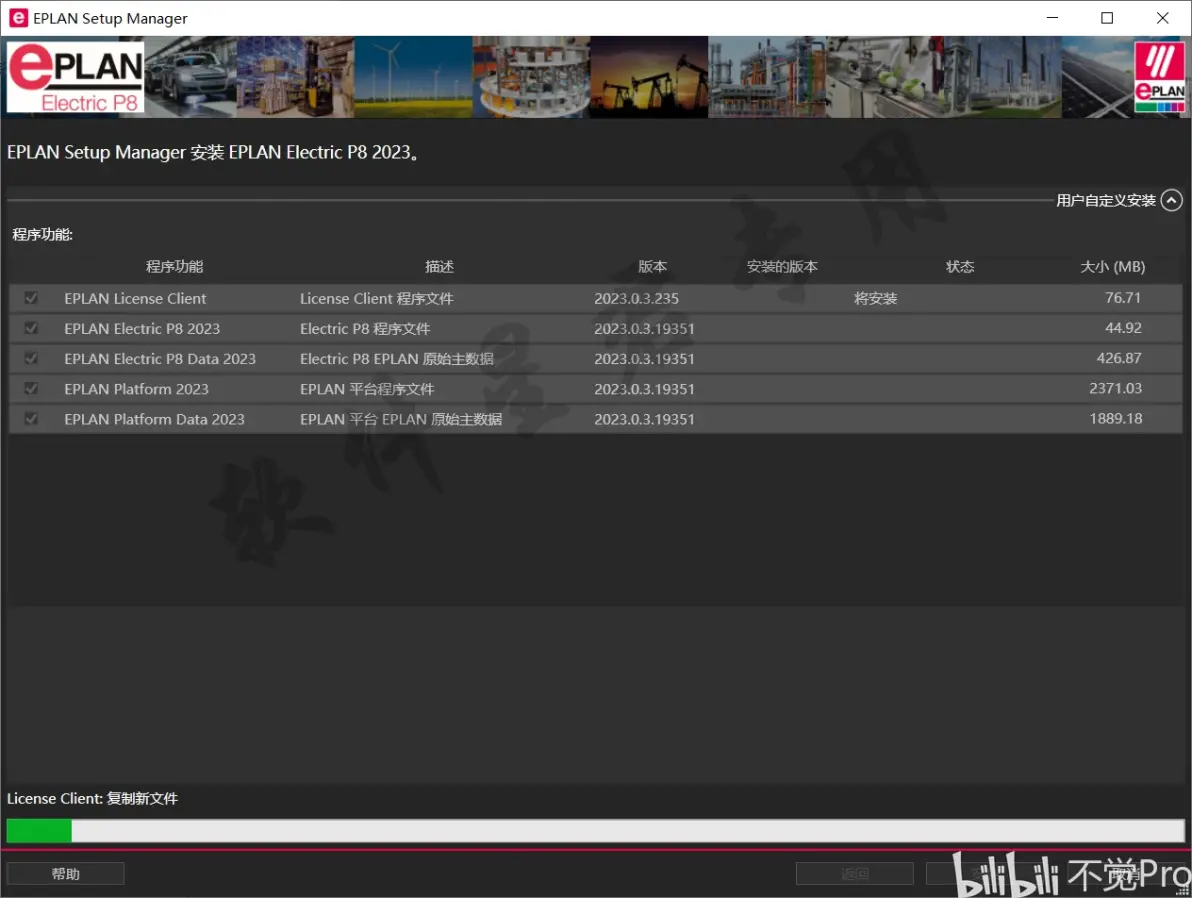Screen dimensions: 1192x898
Task: Click the disabled 返回 back button
Action: (854, 874)
